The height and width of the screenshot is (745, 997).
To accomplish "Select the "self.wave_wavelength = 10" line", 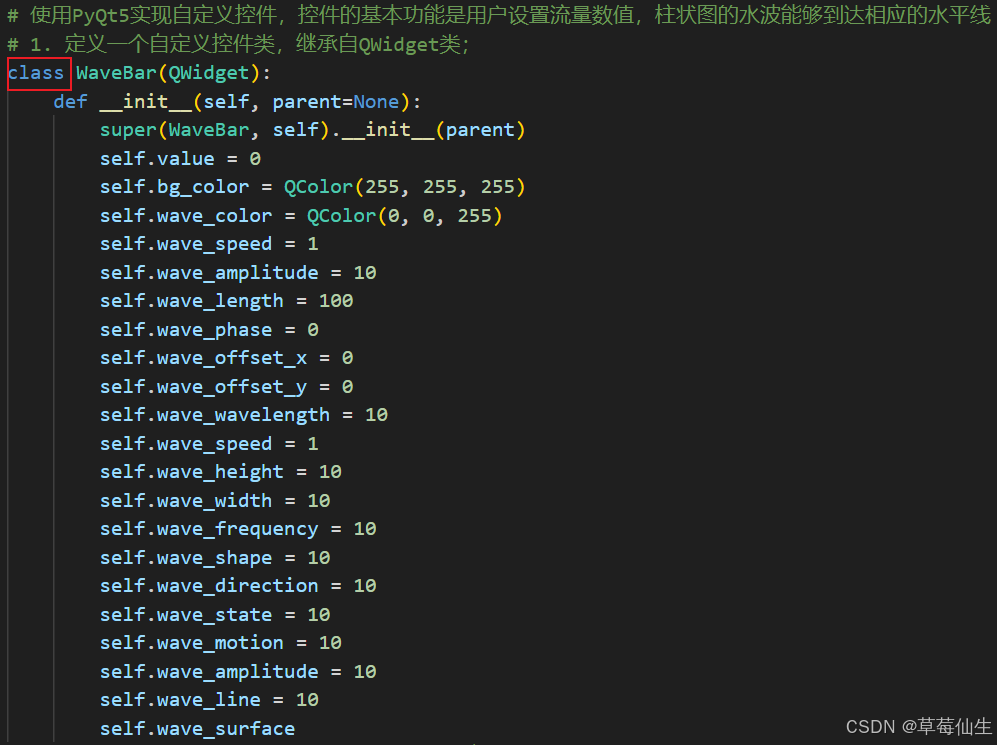I will [x=244, y=415].
